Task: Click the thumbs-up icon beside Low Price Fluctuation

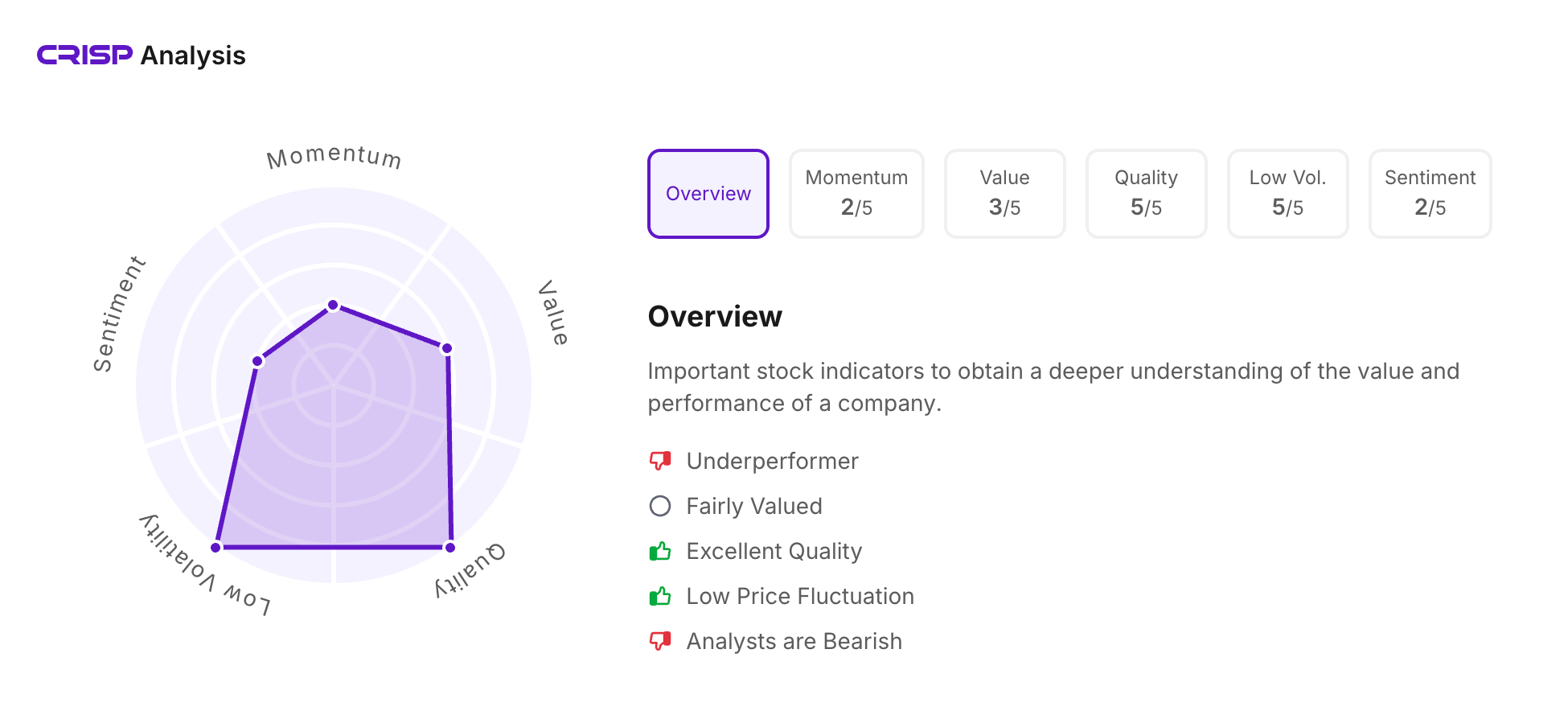Action: click(x=660, y=596)
